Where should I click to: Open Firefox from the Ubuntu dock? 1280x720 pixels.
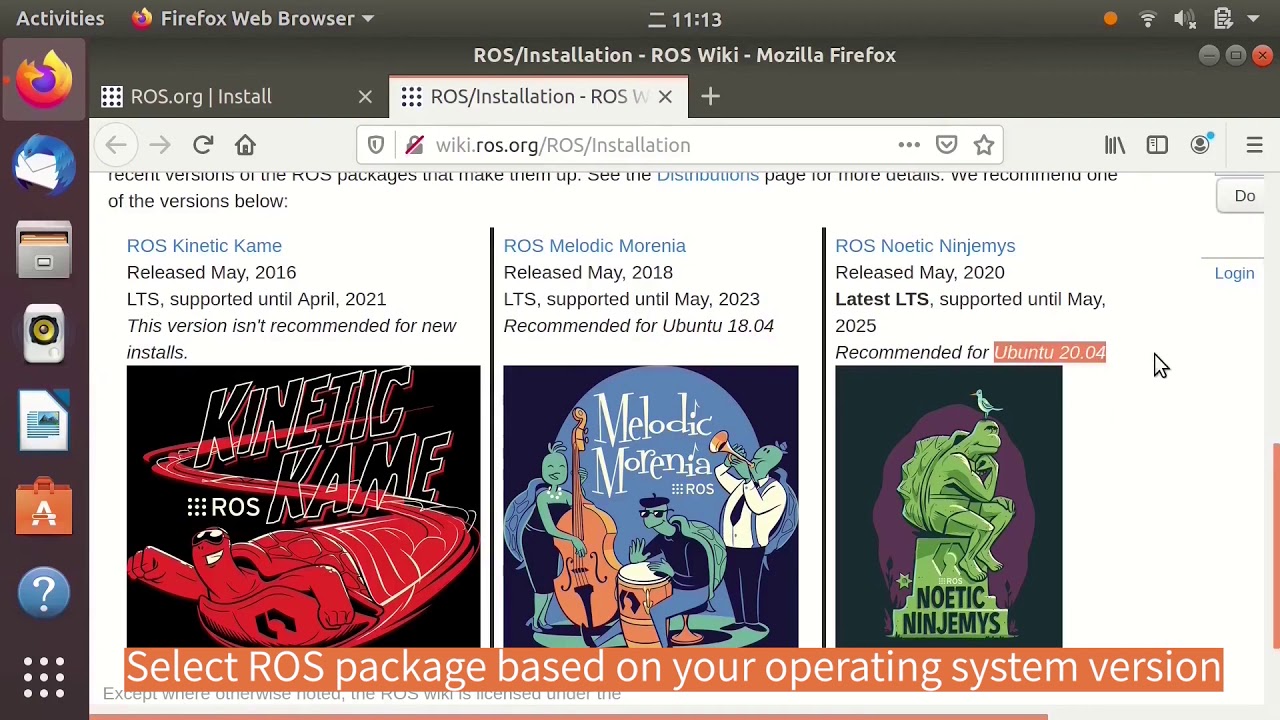(44, 78)
